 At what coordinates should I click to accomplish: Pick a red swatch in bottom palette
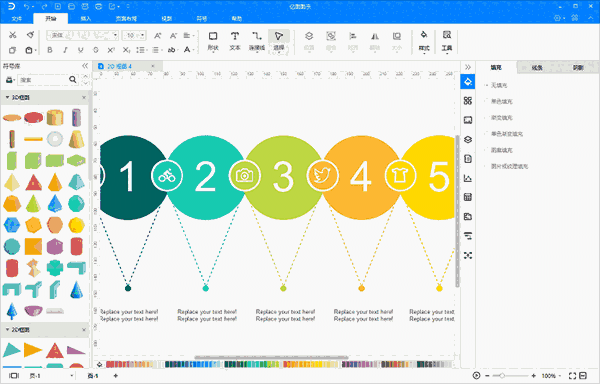[109, 364]
